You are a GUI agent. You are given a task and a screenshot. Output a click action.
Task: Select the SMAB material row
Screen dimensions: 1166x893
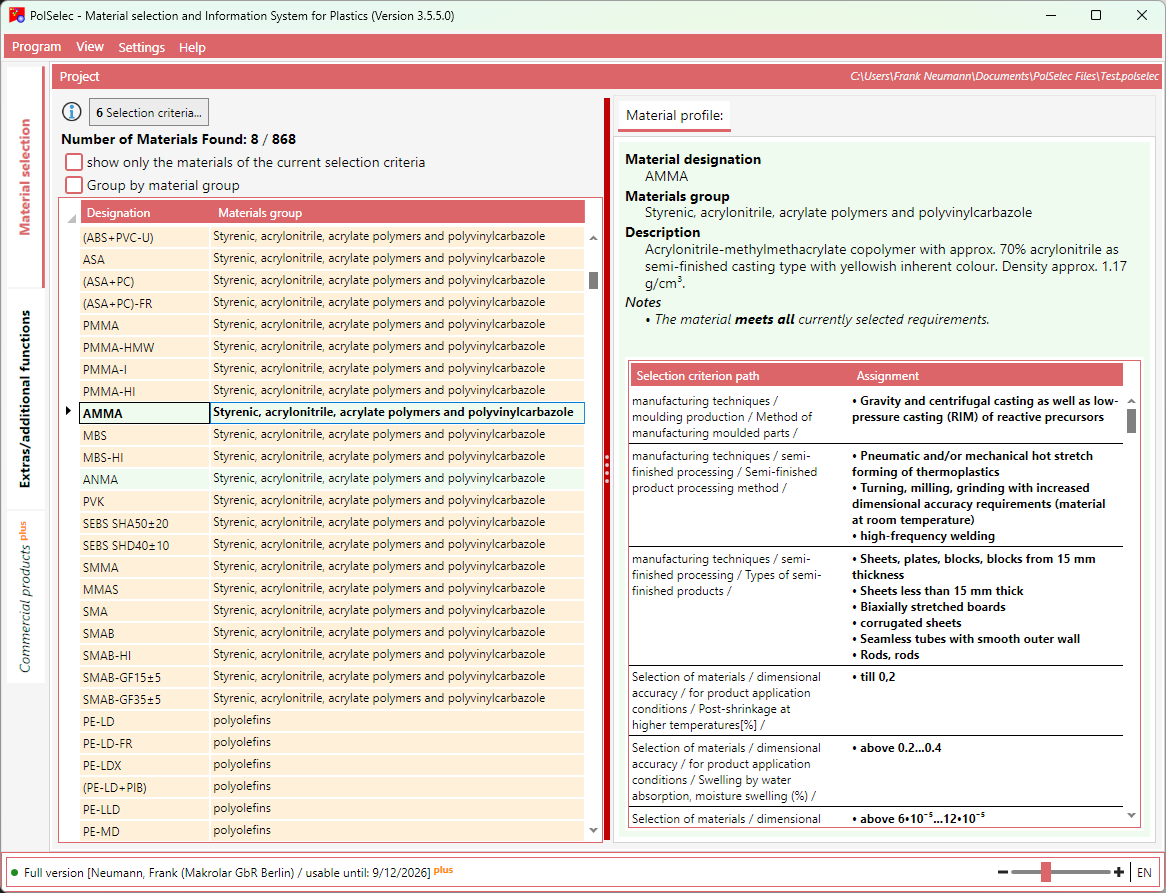coord(332,633)
